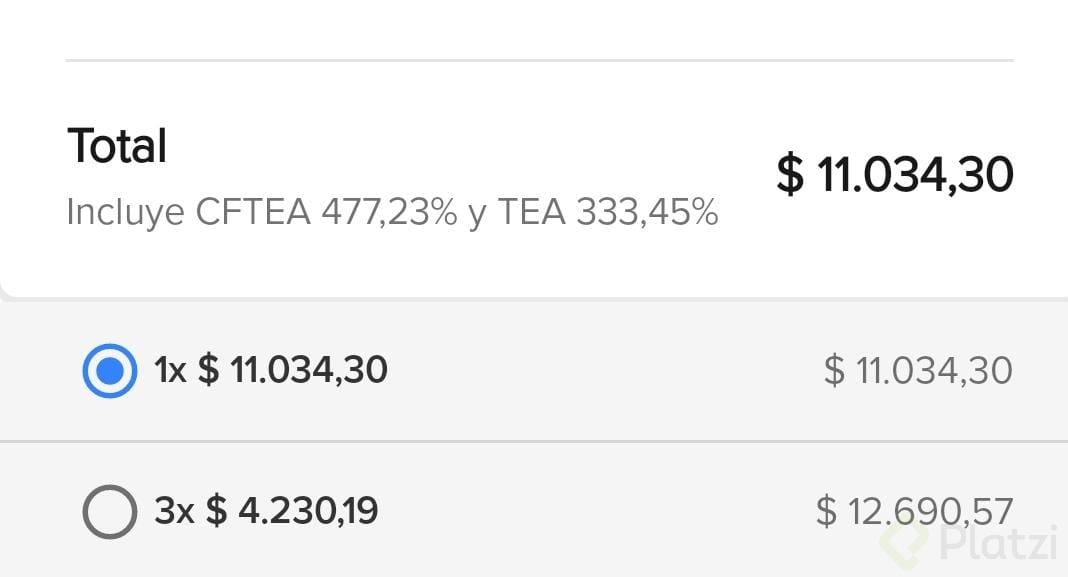Click the divider line above Total
The image size is (1068, 577).
tap(540, 61)
